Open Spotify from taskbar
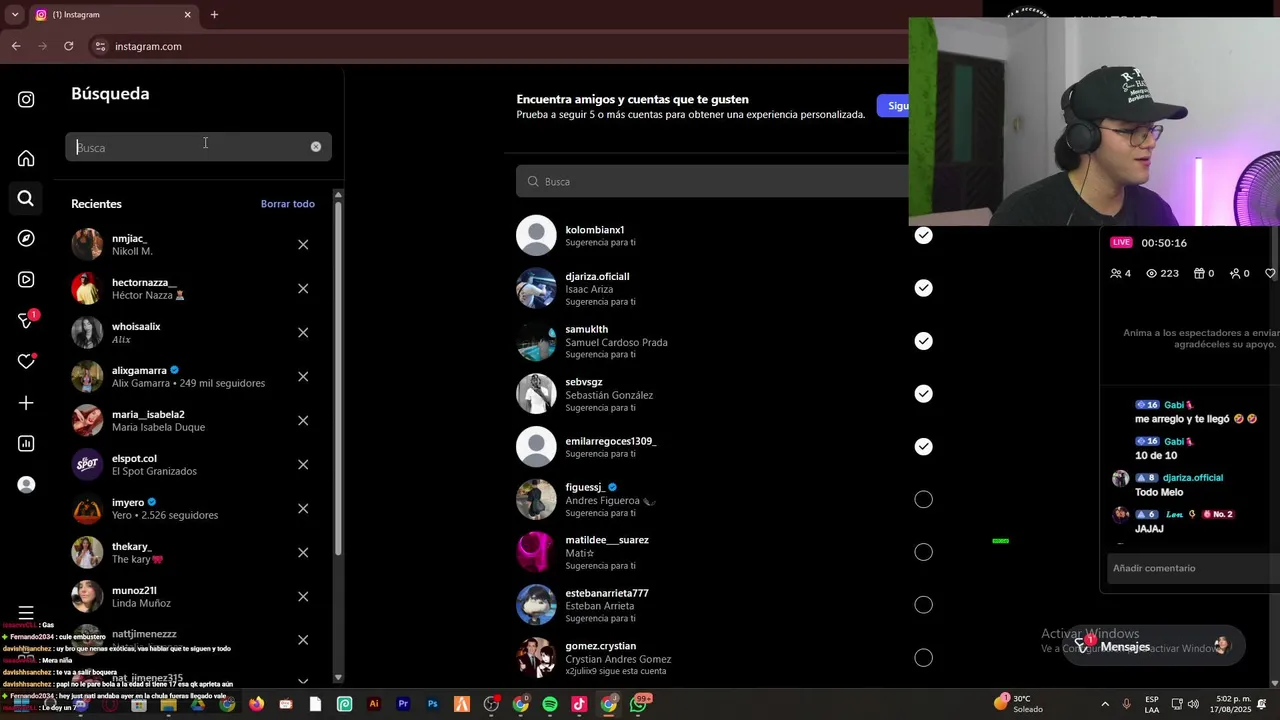 tap(550, 704)
